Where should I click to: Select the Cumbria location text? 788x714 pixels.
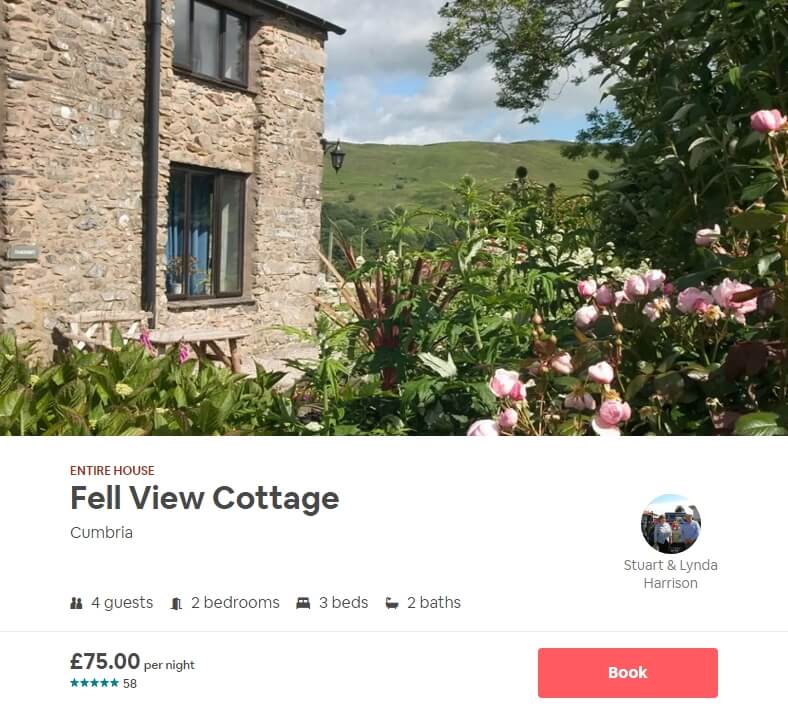(102, 533)
